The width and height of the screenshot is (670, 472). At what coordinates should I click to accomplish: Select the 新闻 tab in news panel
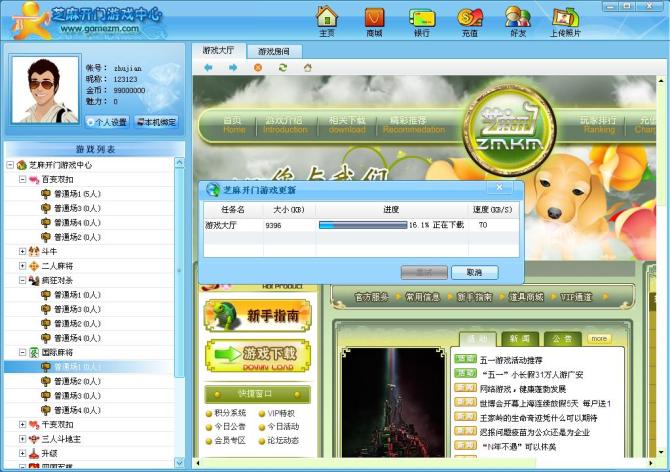517,339
